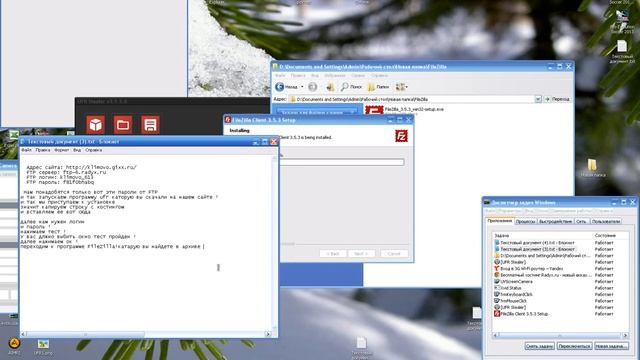
Task: Select the text document icon at desktop top-right
Action: [622, 51]
